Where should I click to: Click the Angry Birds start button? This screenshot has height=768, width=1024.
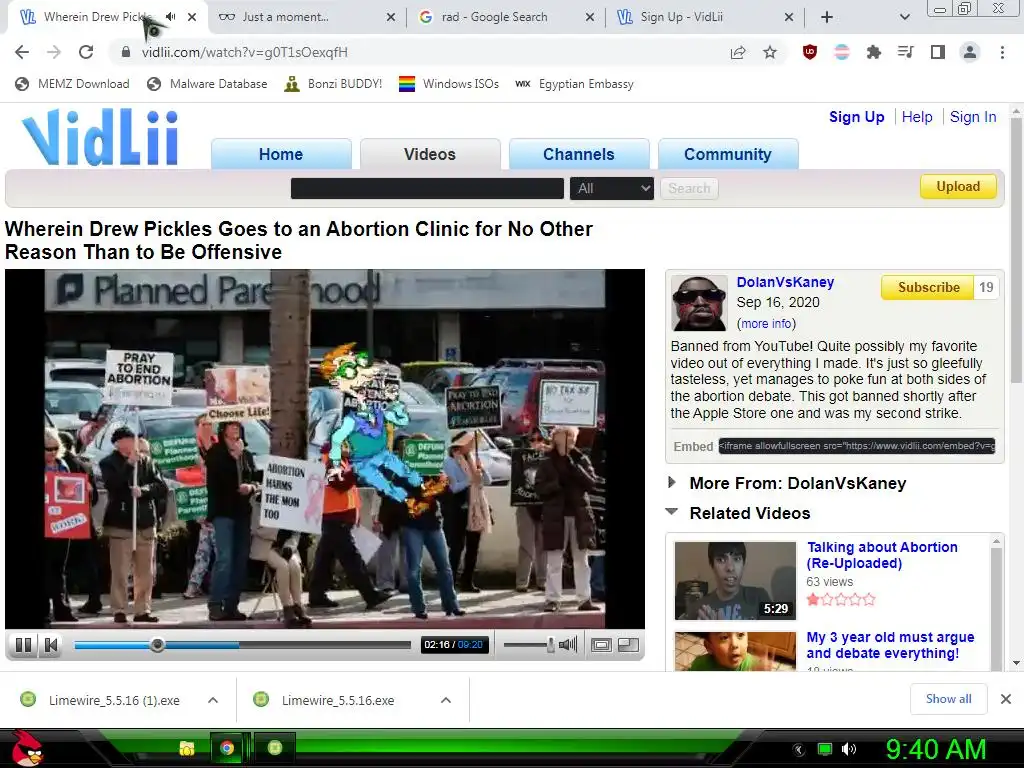(26, 748)
